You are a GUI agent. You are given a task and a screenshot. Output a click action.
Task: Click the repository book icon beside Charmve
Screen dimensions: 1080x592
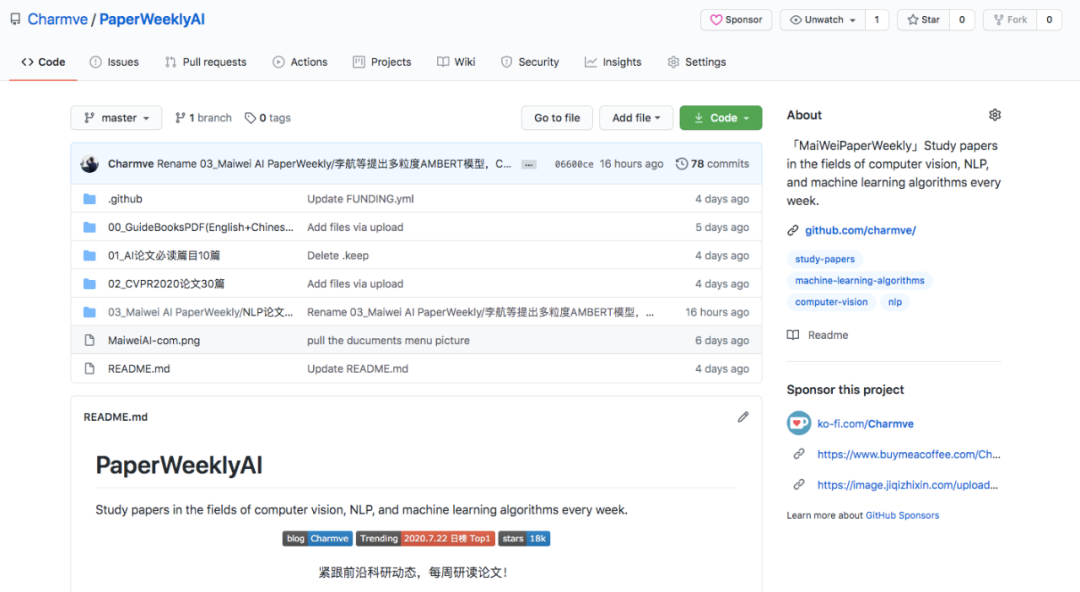click(x=15, y=19)
